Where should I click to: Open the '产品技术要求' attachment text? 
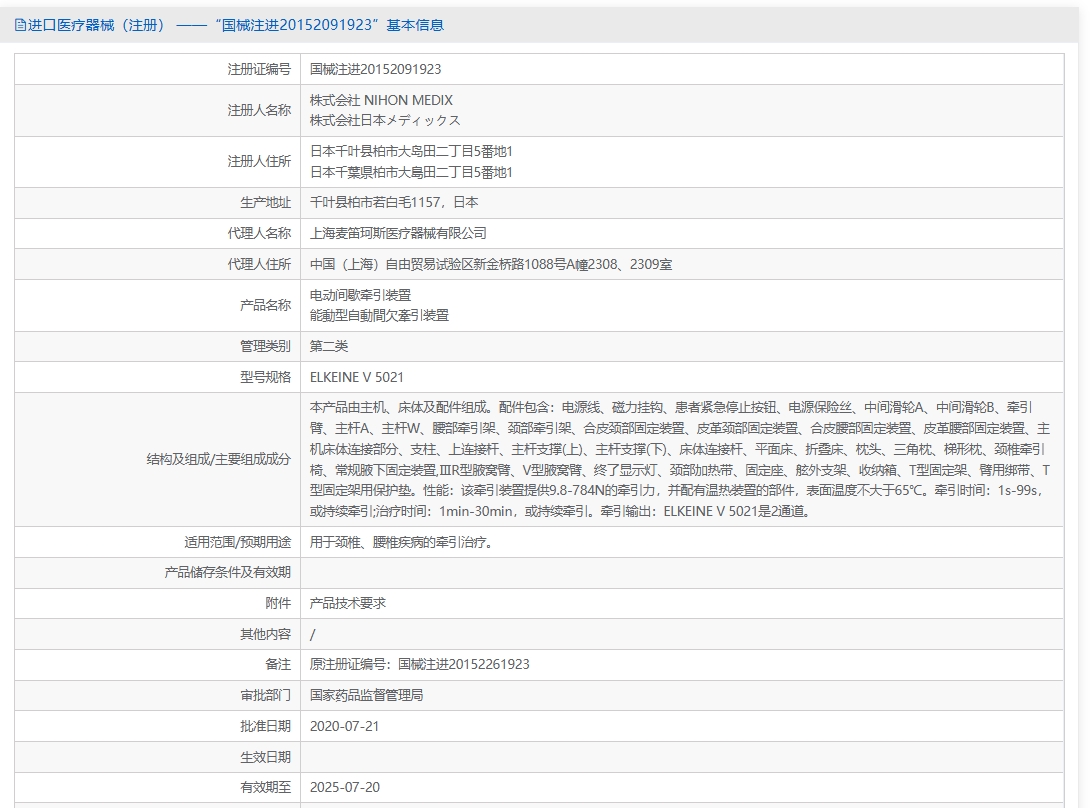(347, 603)
